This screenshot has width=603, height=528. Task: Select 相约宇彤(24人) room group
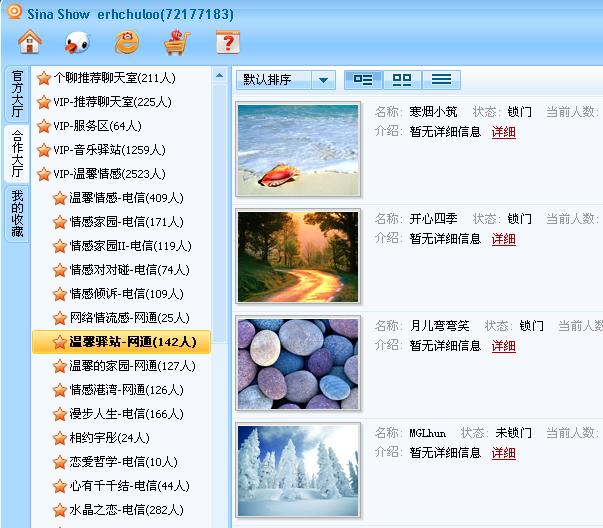tap(109, 438)
